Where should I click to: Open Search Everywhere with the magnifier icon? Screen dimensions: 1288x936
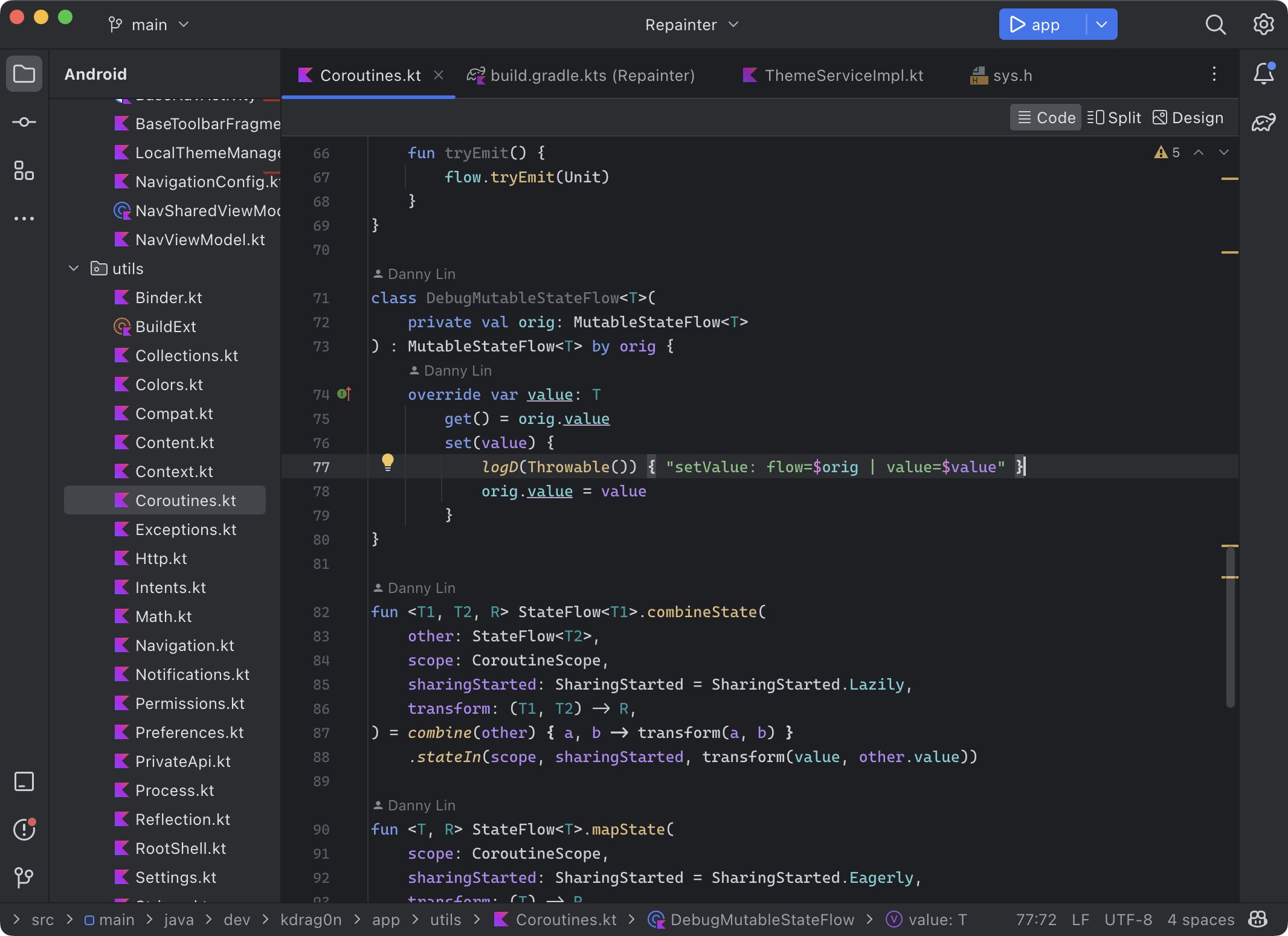point(1216,25)
